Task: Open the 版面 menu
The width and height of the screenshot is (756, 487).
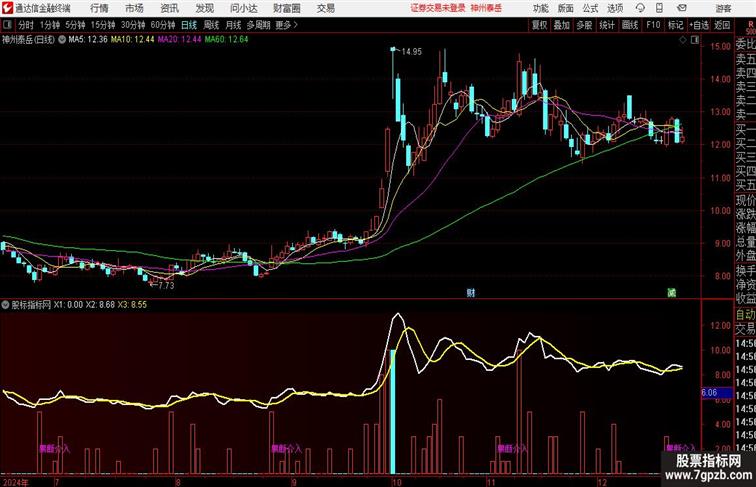Action: pyautogui.click(x=566, y=8)
